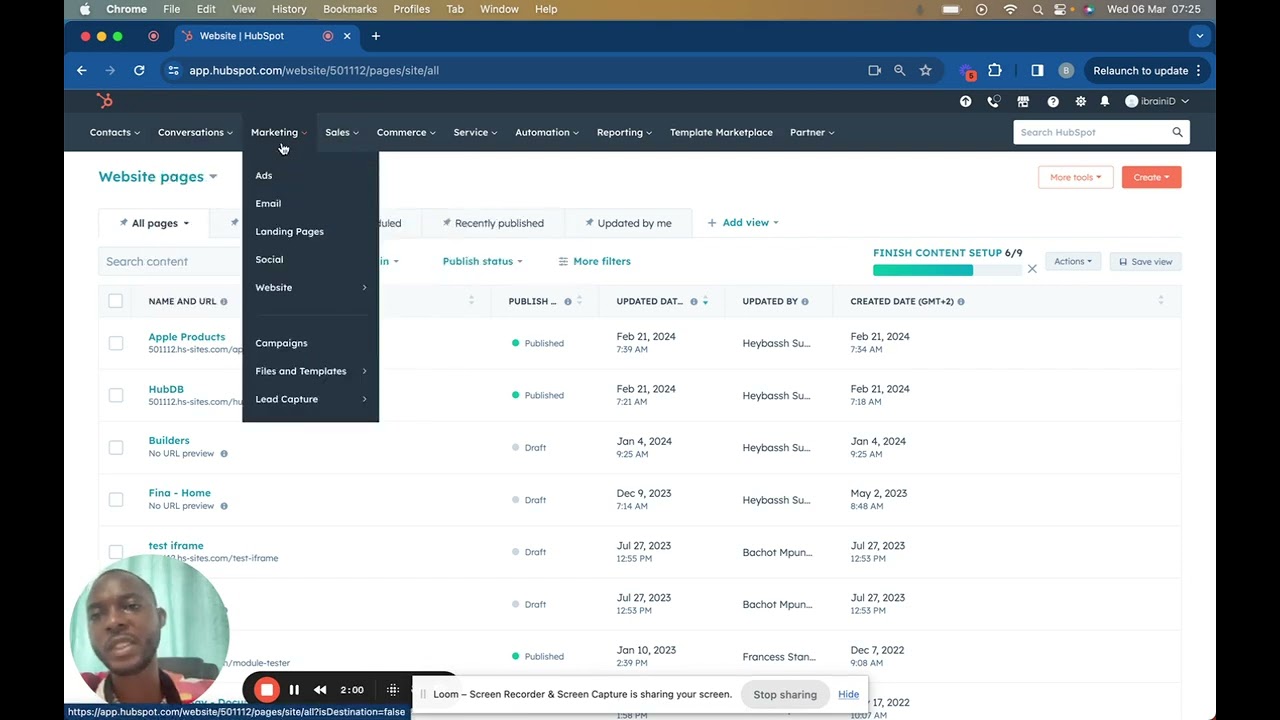
Task: Rewind the Loom recording
Action: (x=320, y=689)
